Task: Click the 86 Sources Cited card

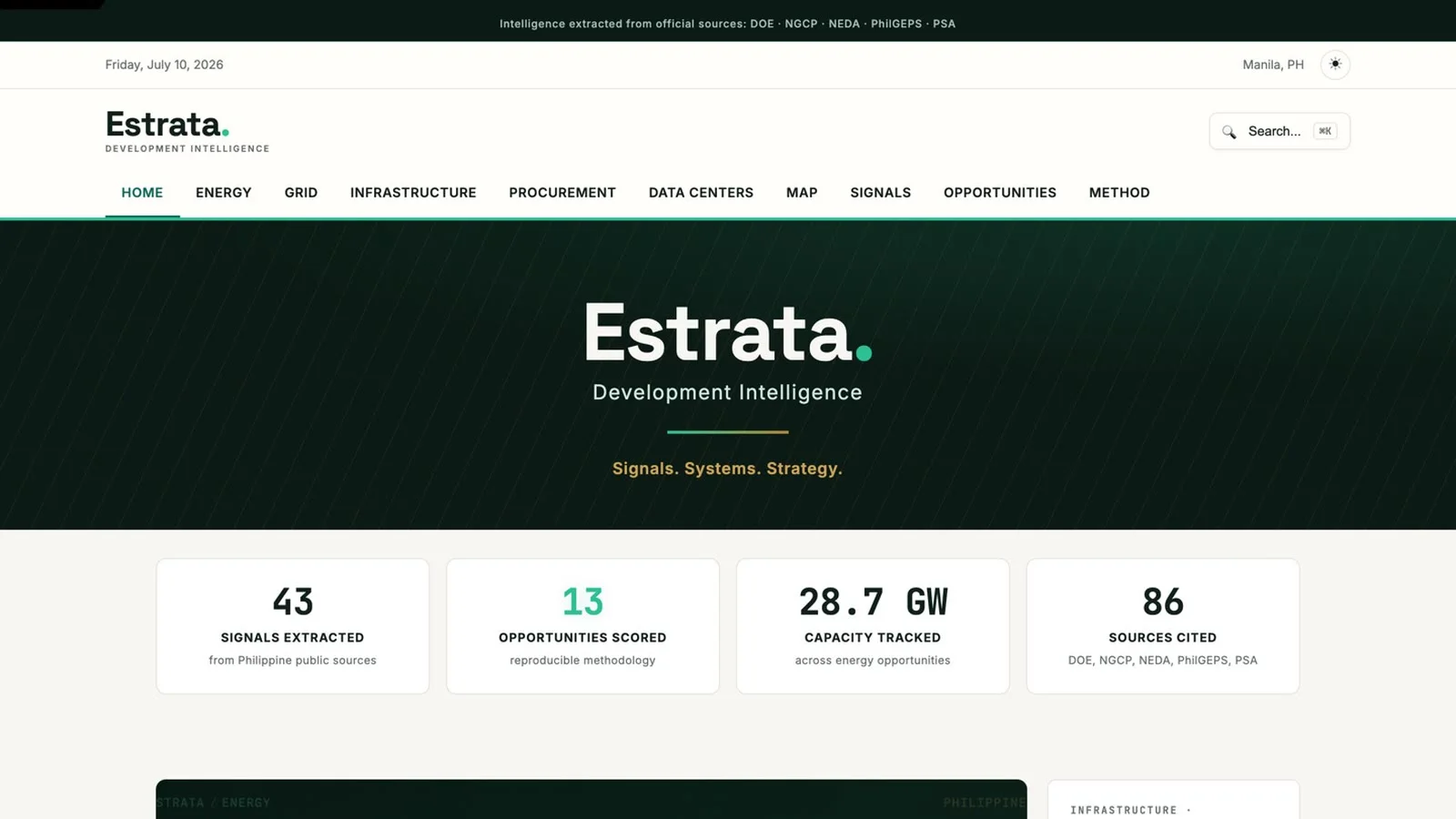Action: (x=1163, y=626)
